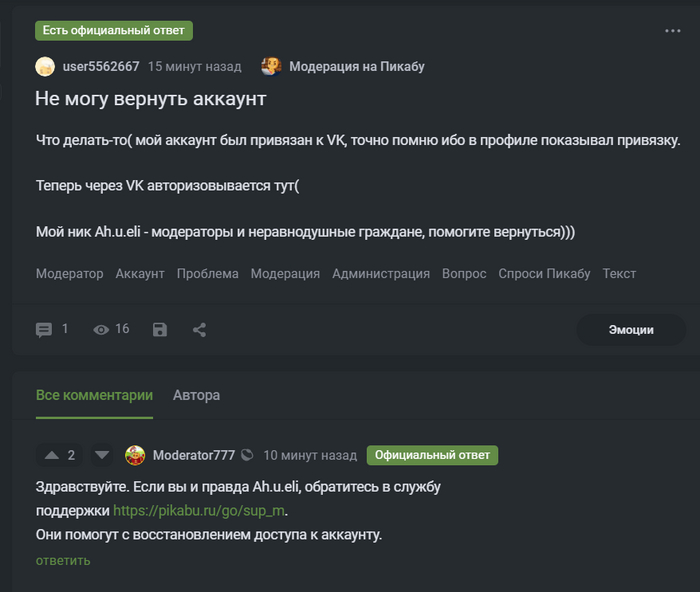Open the Администрация tag
This screenshot has width=700, height=592.
click(x=381, y=273)
